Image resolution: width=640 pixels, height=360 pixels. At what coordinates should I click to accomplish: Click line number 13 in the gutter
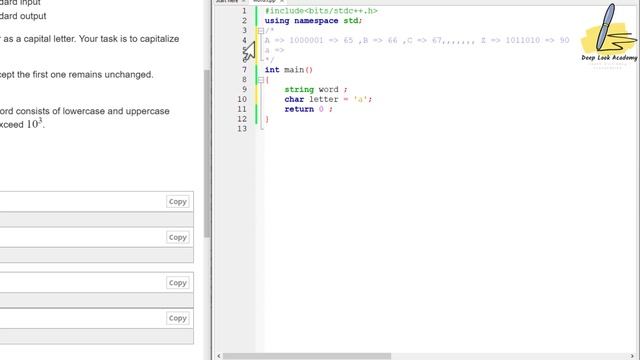[x=242, y=129]
